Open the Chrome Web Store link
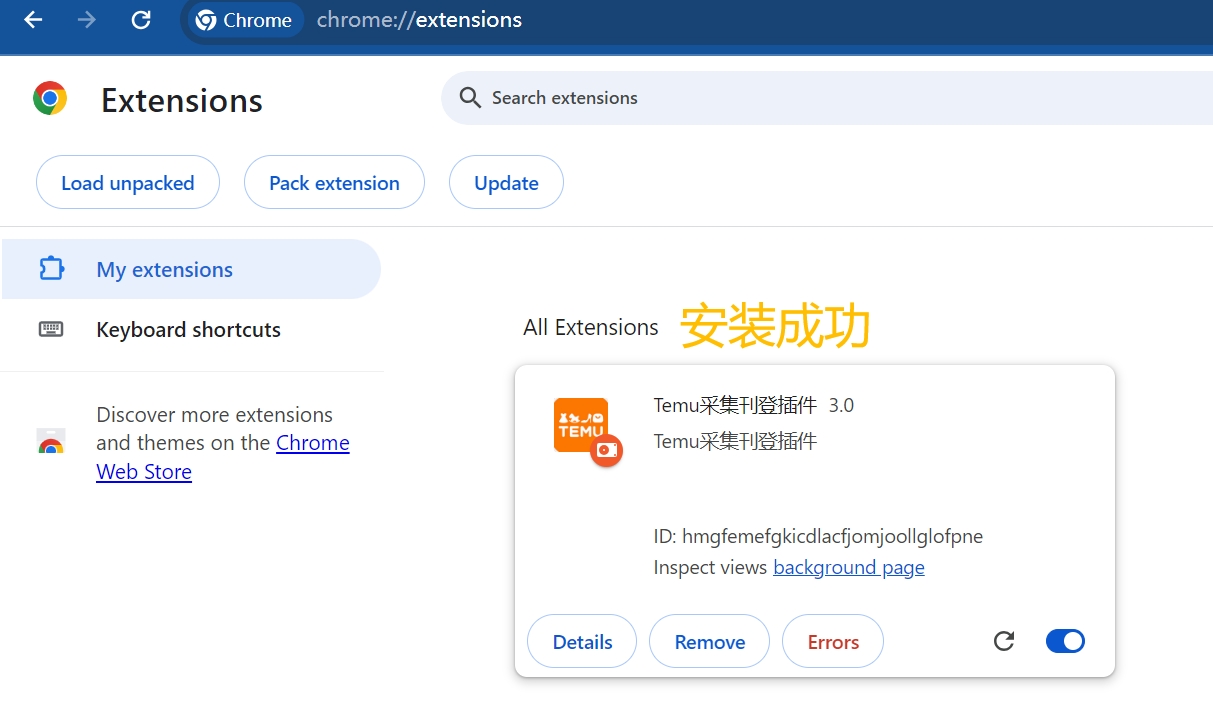Viewport: 1213px width, 711px height. click(x=222, y=457)
